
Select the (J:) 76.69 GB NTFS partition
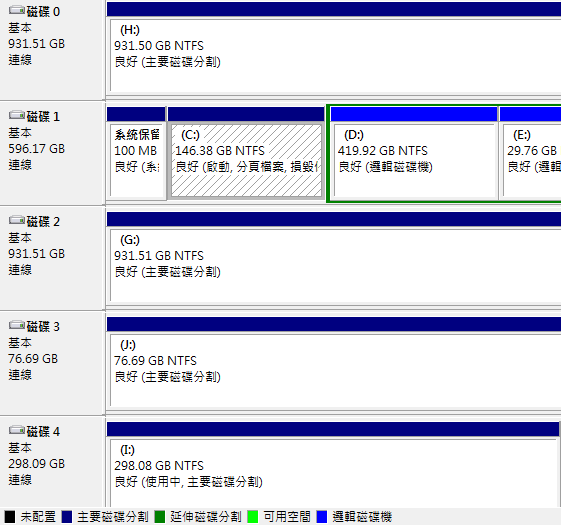pyautogui.click(x=334, y=370)
